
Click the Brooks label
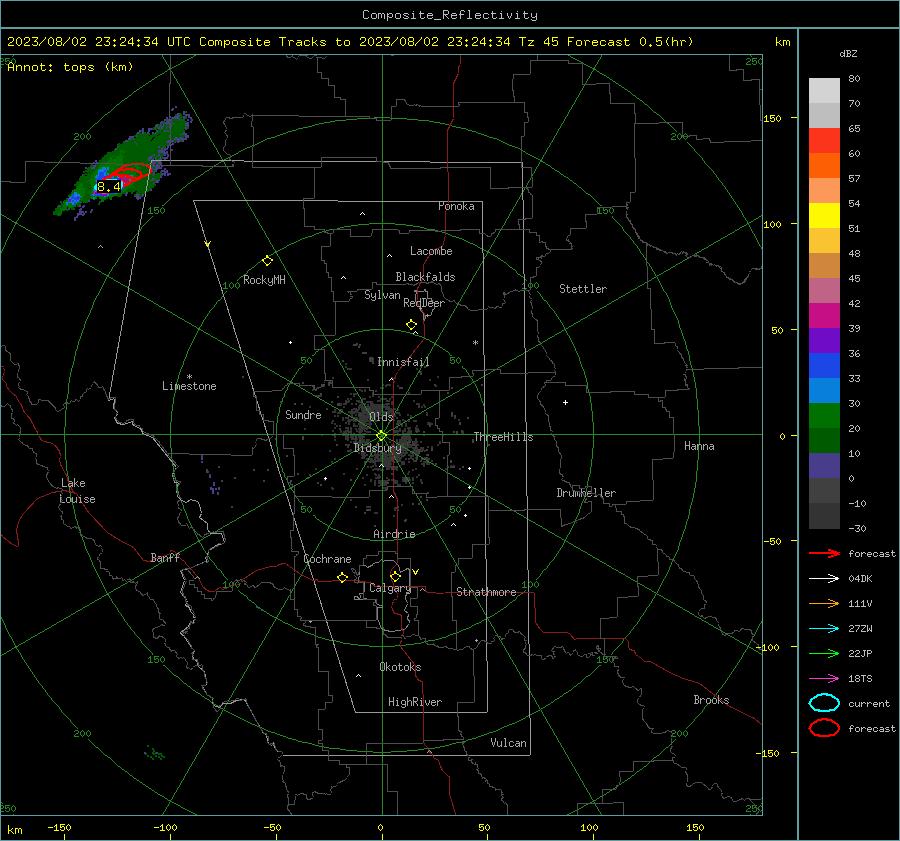[711, 700]
